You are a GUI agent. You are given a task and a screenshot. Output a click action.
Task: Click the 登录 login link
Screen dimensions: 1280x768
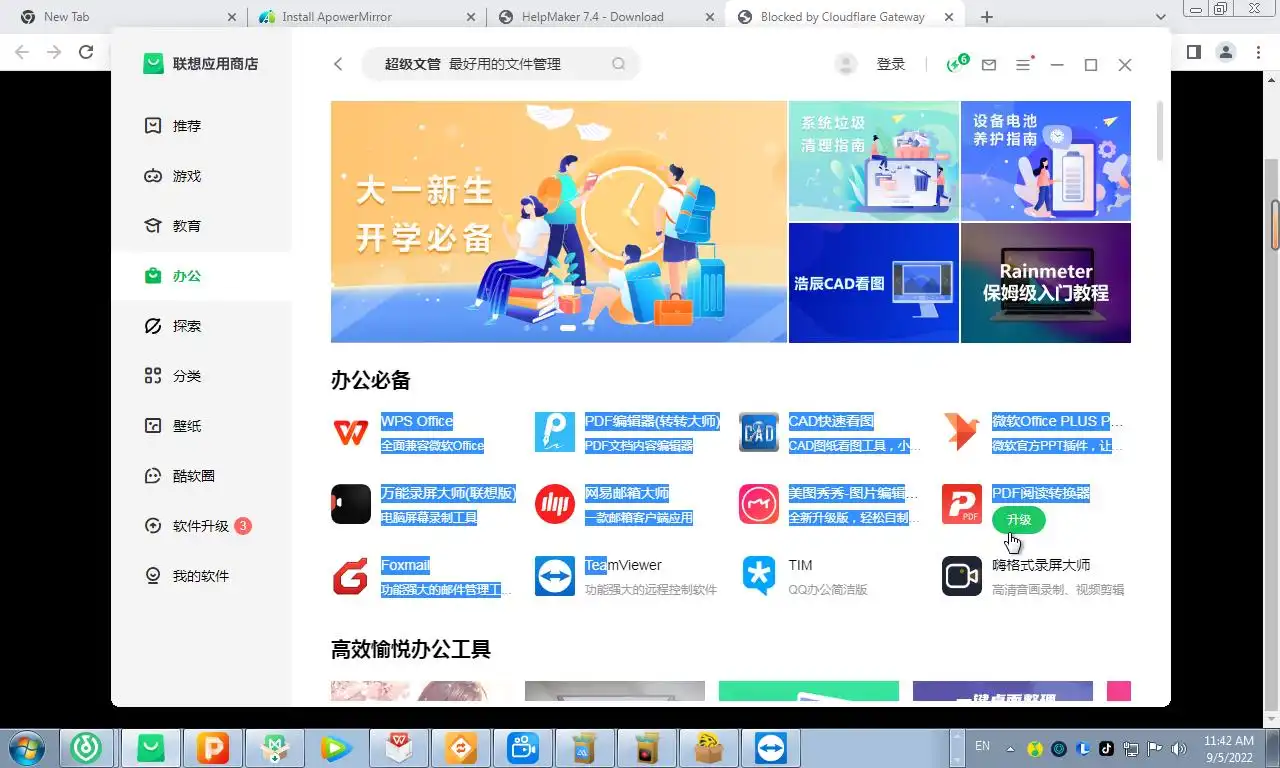891,64
